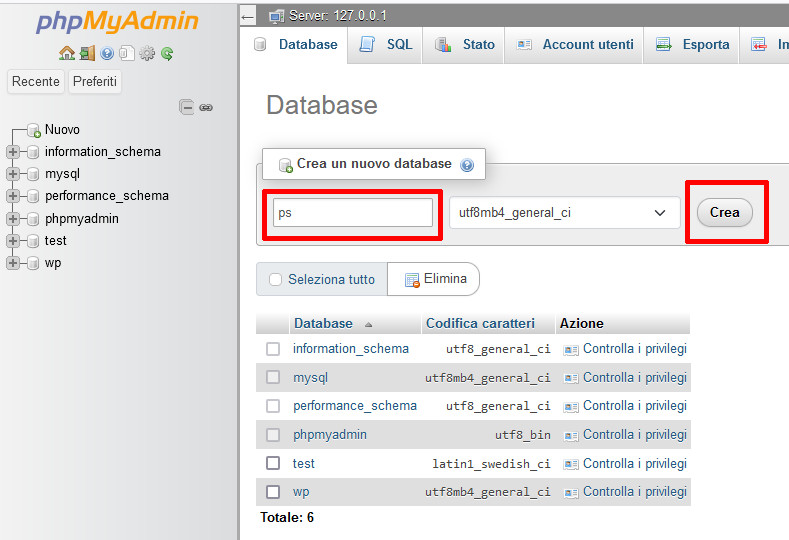Screen dimensions: 789x540
Task: Click the privileges icon in the performance_schema row
Action: (x=571, y=407)
